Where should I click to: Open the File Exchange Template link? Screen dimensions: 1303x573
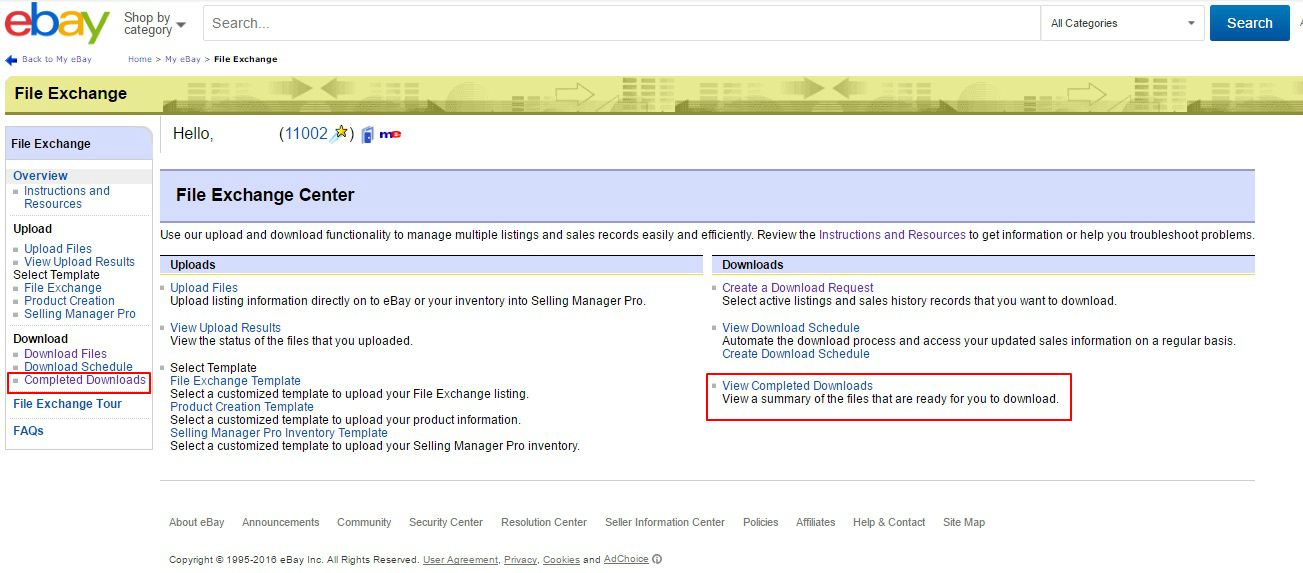coord(235,381)
